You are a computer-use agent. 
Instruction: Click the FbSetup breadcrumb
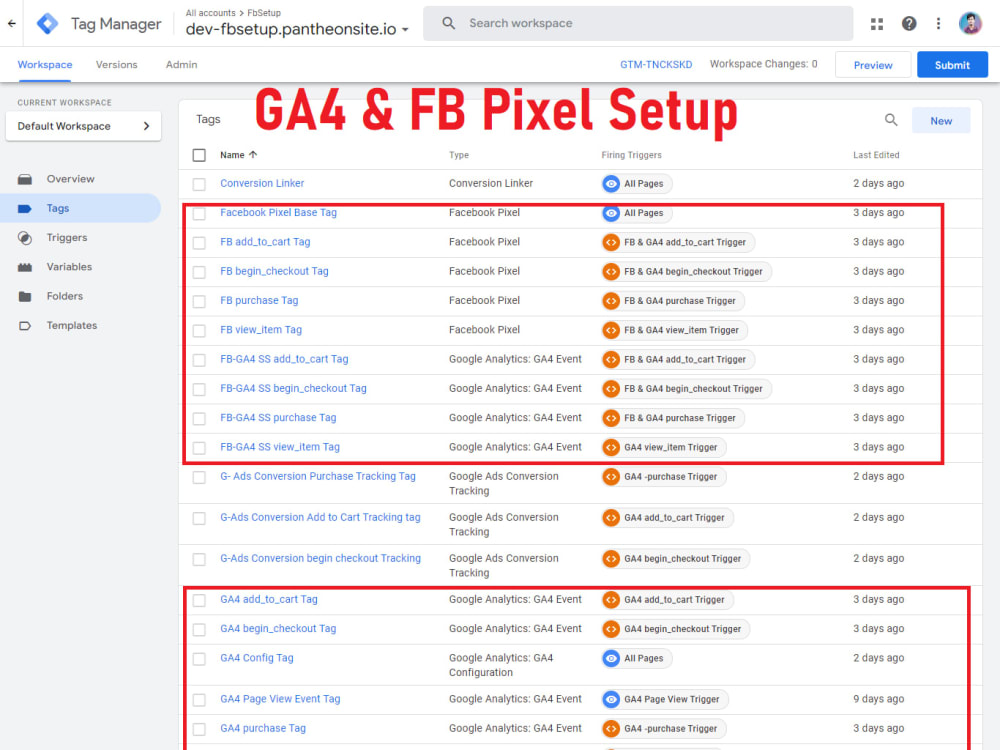(x=264, y=13)
